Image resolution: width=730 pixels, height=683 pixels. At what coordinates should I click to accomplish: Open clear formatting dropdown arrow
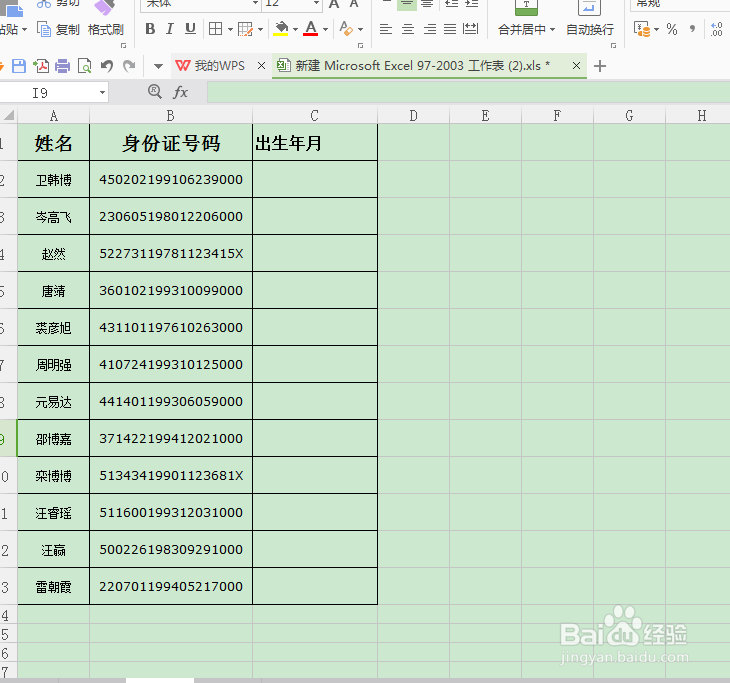(360, 30)
